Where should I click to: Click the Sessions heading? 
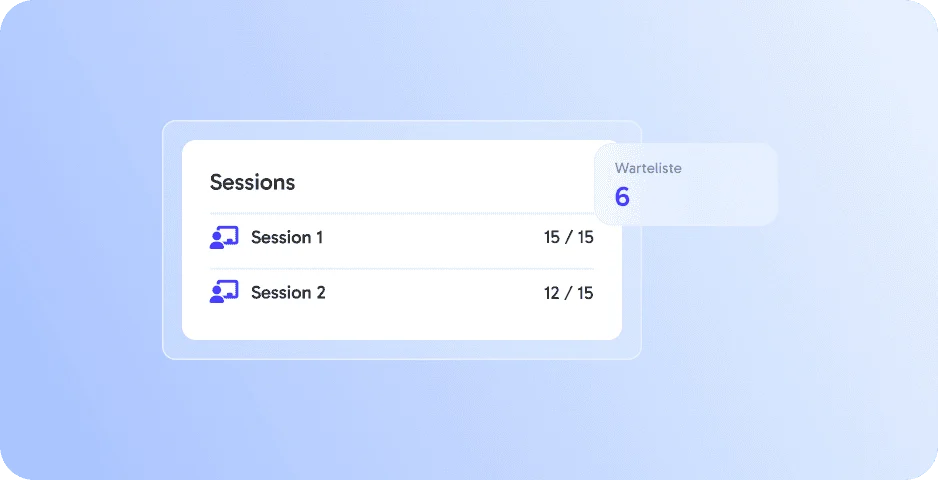[252, 182]
